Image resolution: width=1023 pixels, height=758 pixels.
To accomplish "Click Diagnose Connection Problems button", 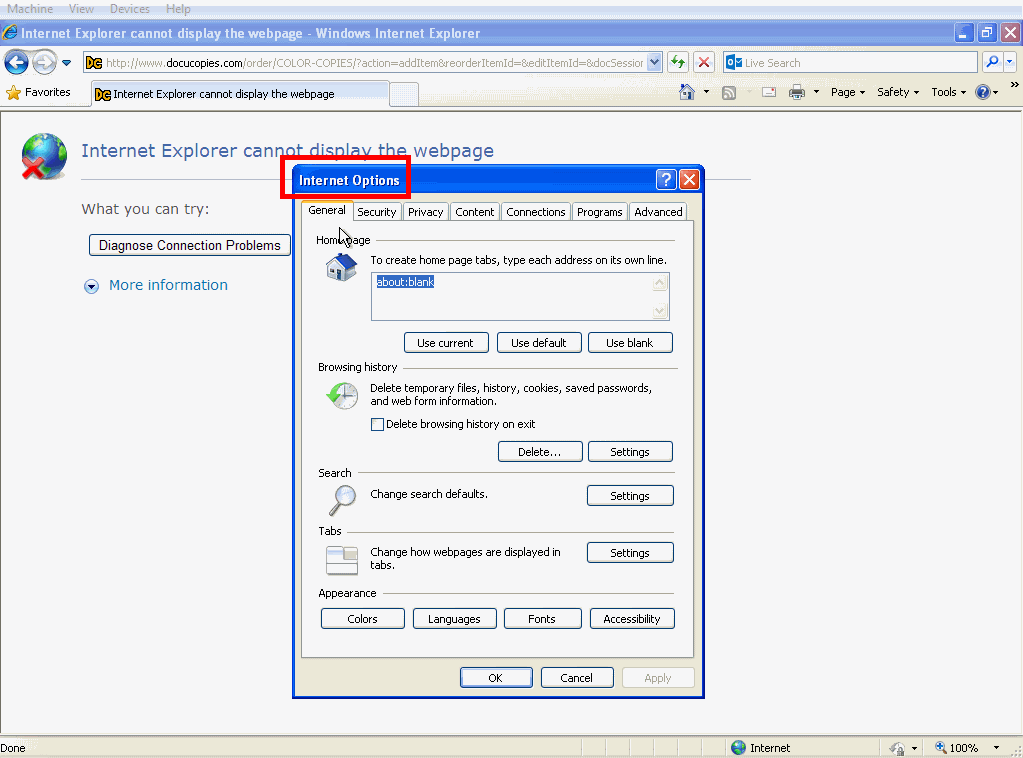I will click(189, 245).
